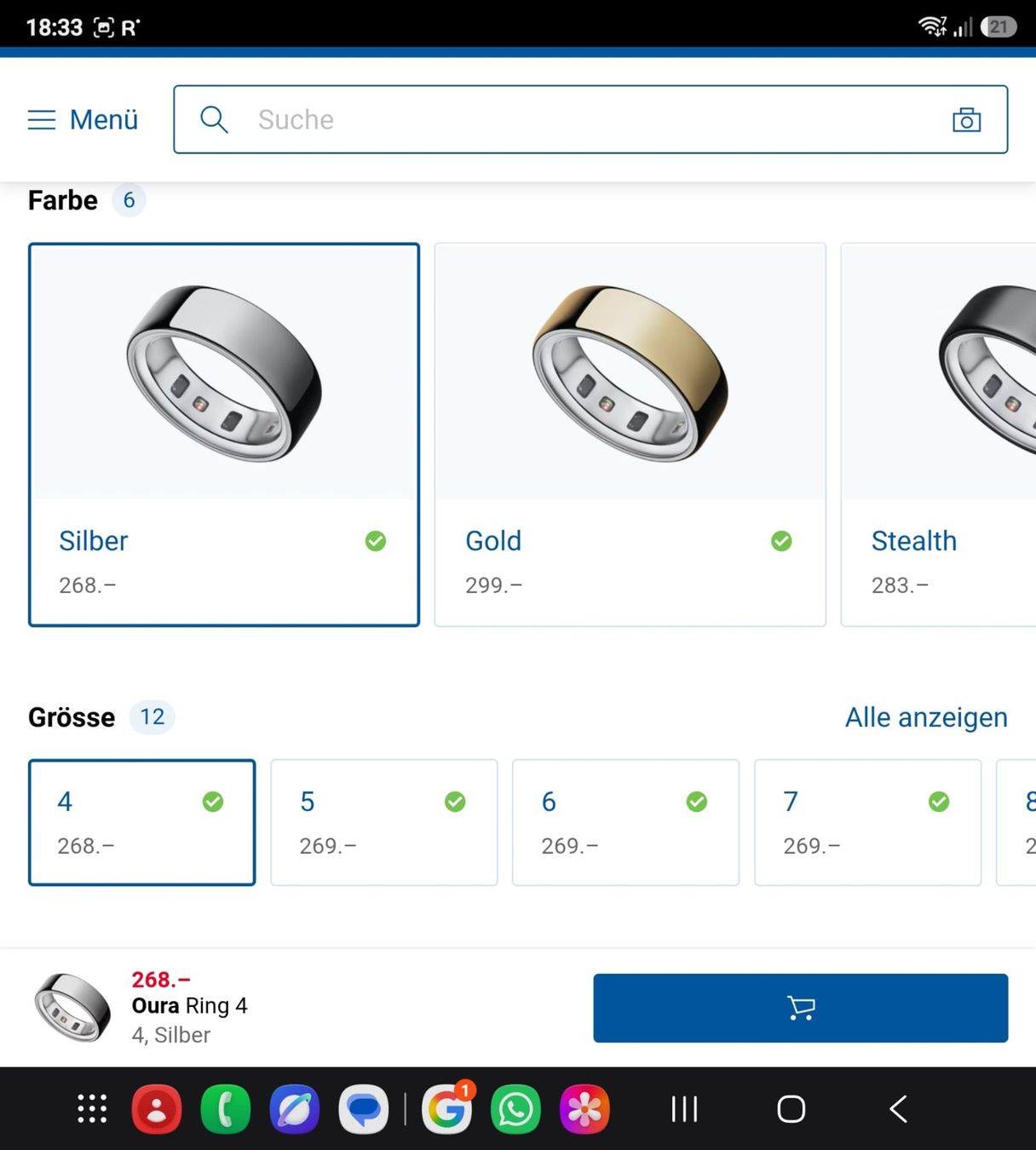Click the Farbe count badge 6

129,200
